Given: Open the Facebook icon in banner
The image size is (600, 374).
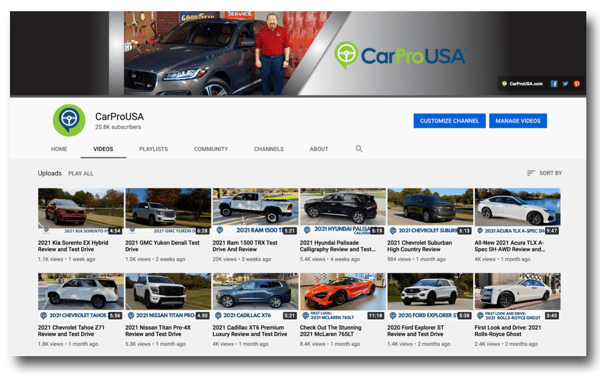Looking at the screenshot, I should [x=554, y=83].
